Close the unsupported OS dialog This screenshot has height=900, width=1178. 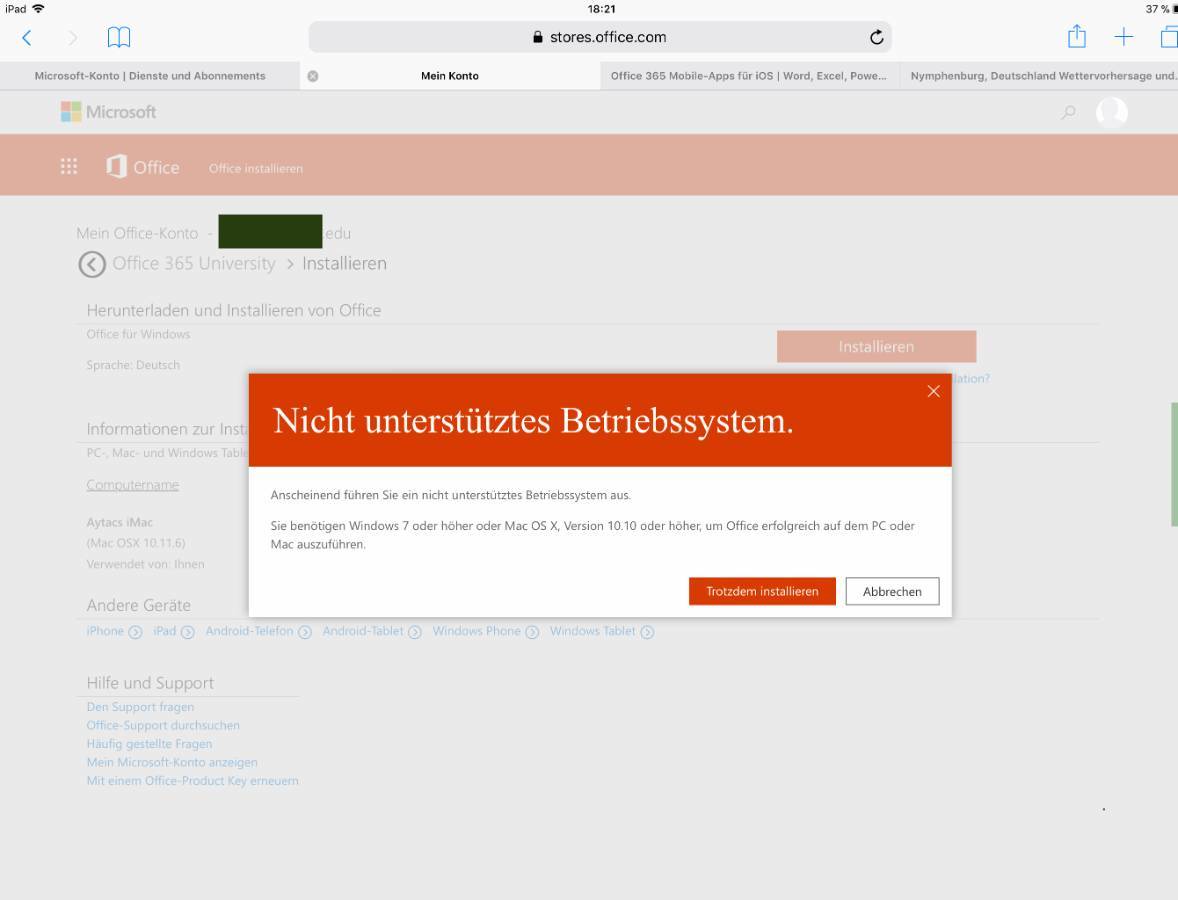coord(933,391)
